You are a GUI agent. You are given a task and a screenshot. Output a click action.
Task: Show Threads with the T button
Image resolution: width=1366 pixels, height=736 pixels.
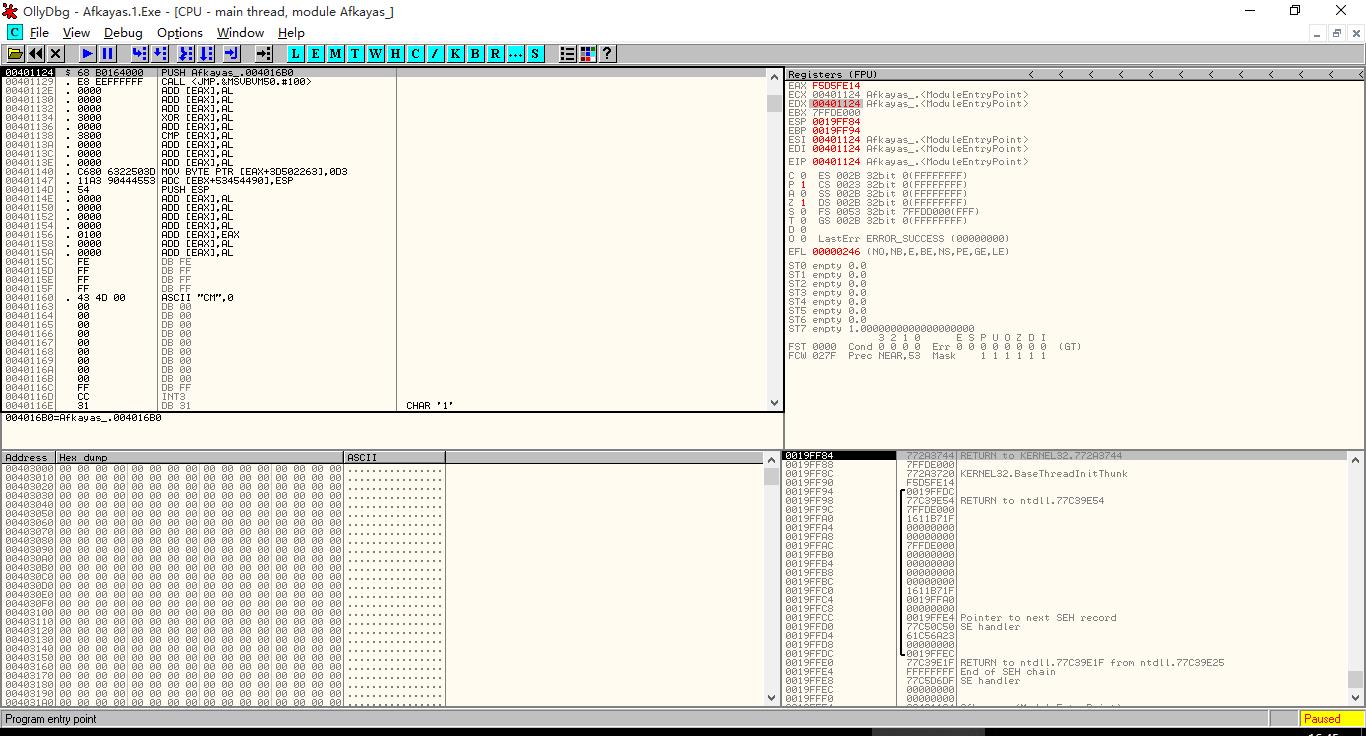356,54
